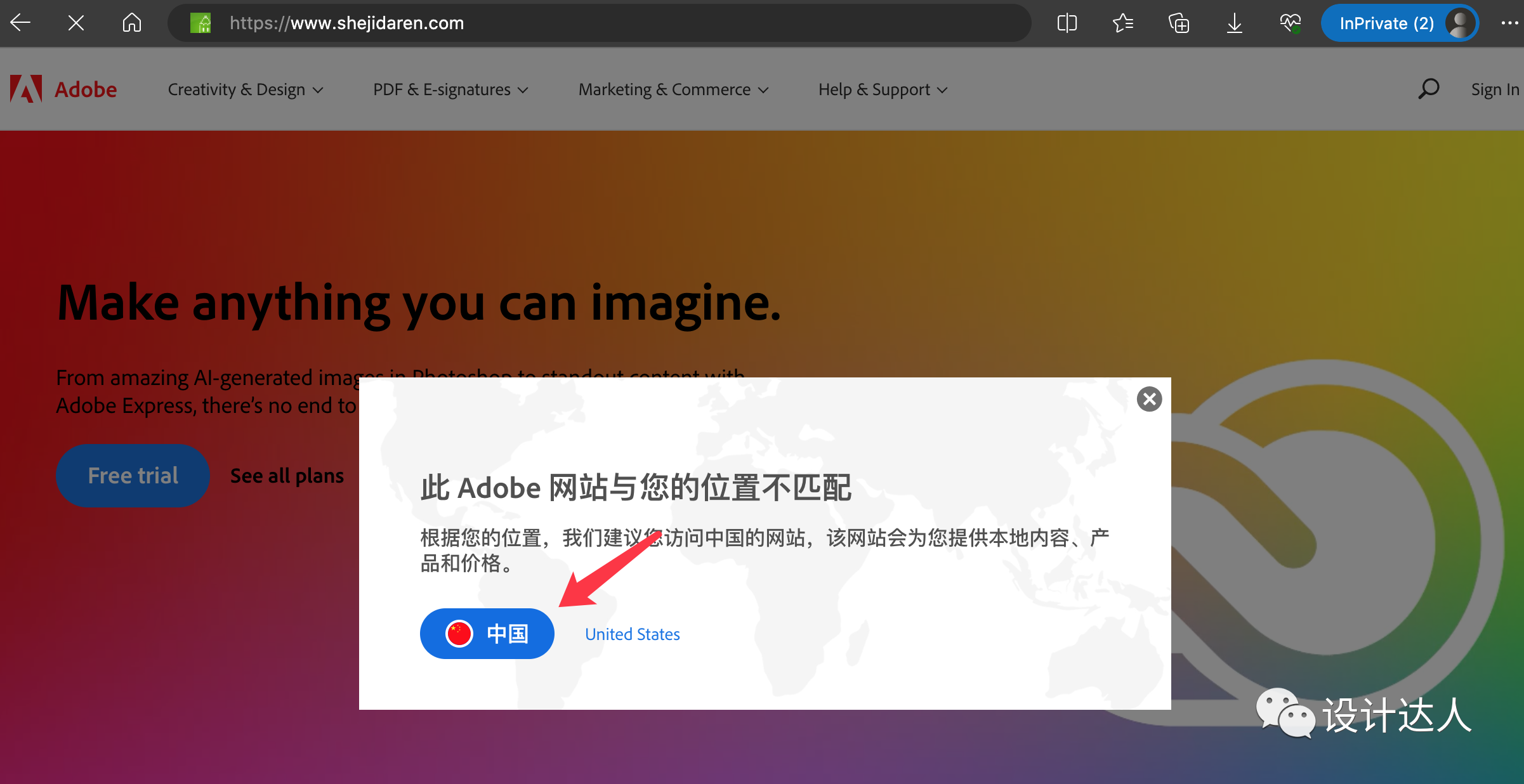Open the split screen icon
Image resolution: width=1524 pixels, height=784 pixels.
(x=1067, y=23)
